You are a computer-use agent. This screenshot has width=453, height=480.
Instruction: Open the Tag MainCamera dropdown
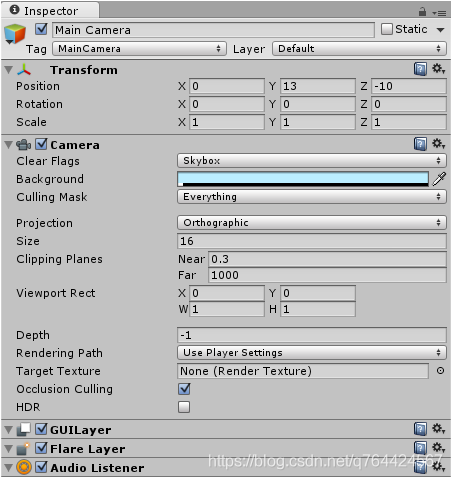click(139, 49)
